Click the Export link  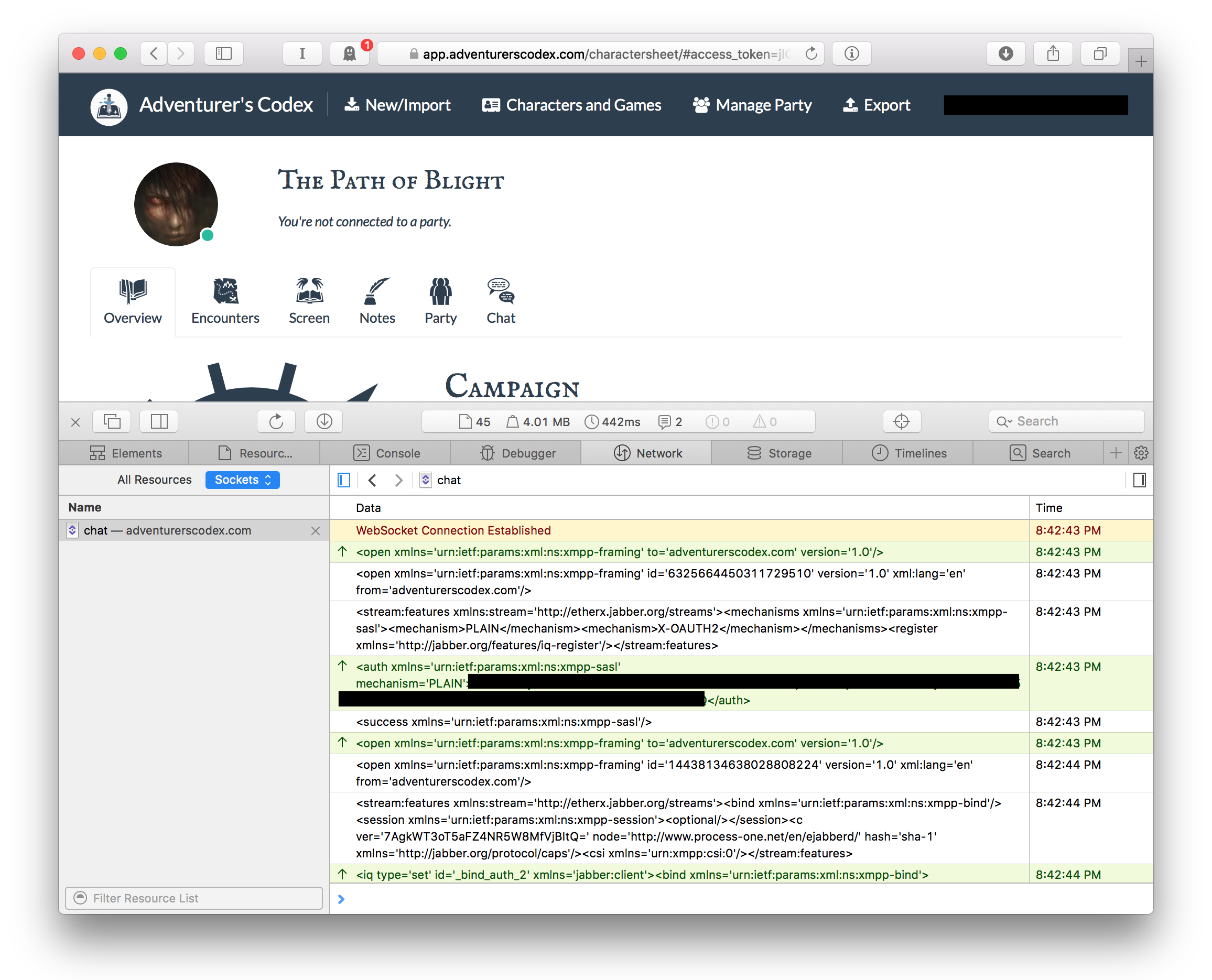point(876,105)
